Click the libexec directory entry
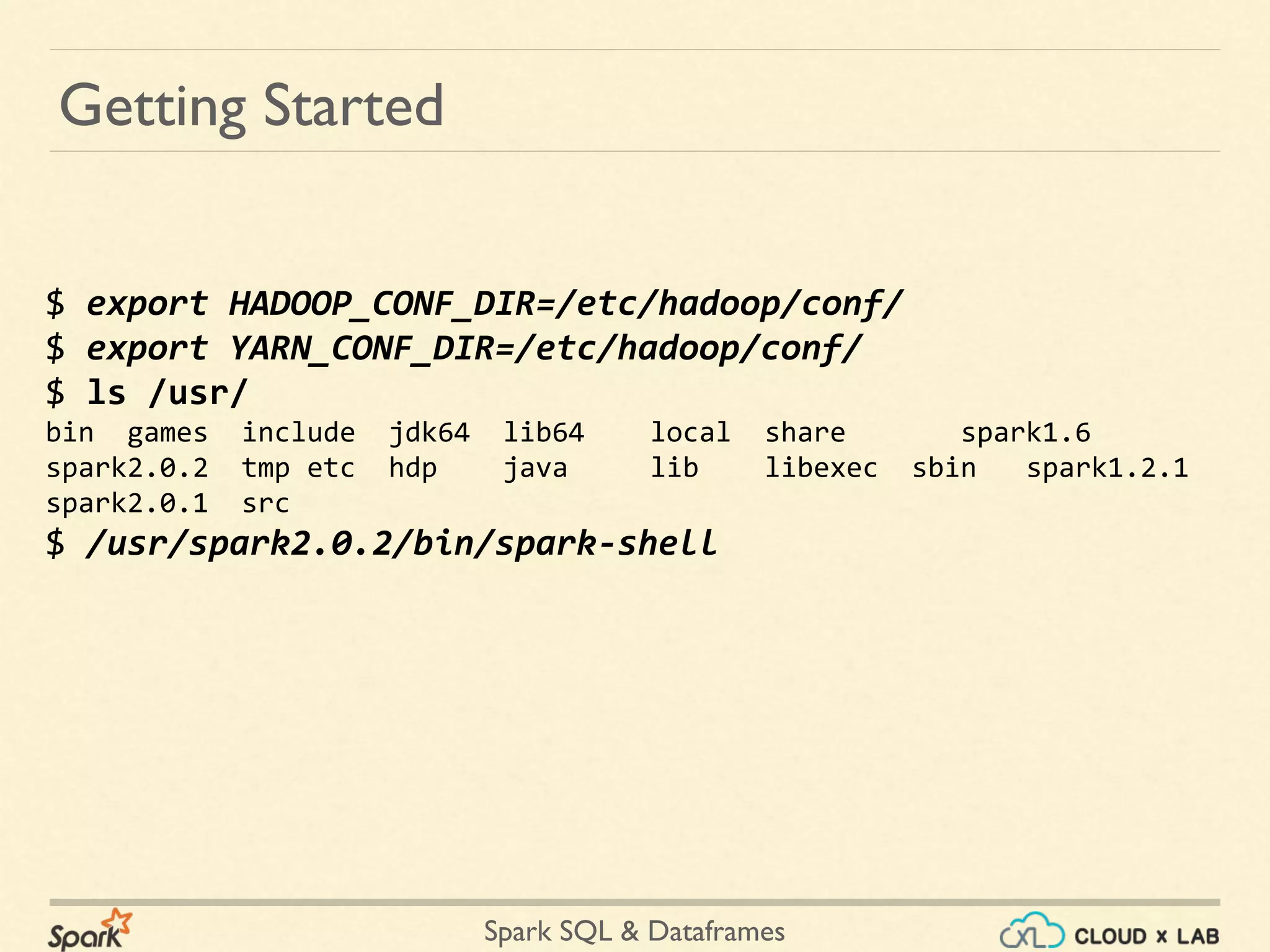The height and width of the screenshot is (952, 1270). 821,468
